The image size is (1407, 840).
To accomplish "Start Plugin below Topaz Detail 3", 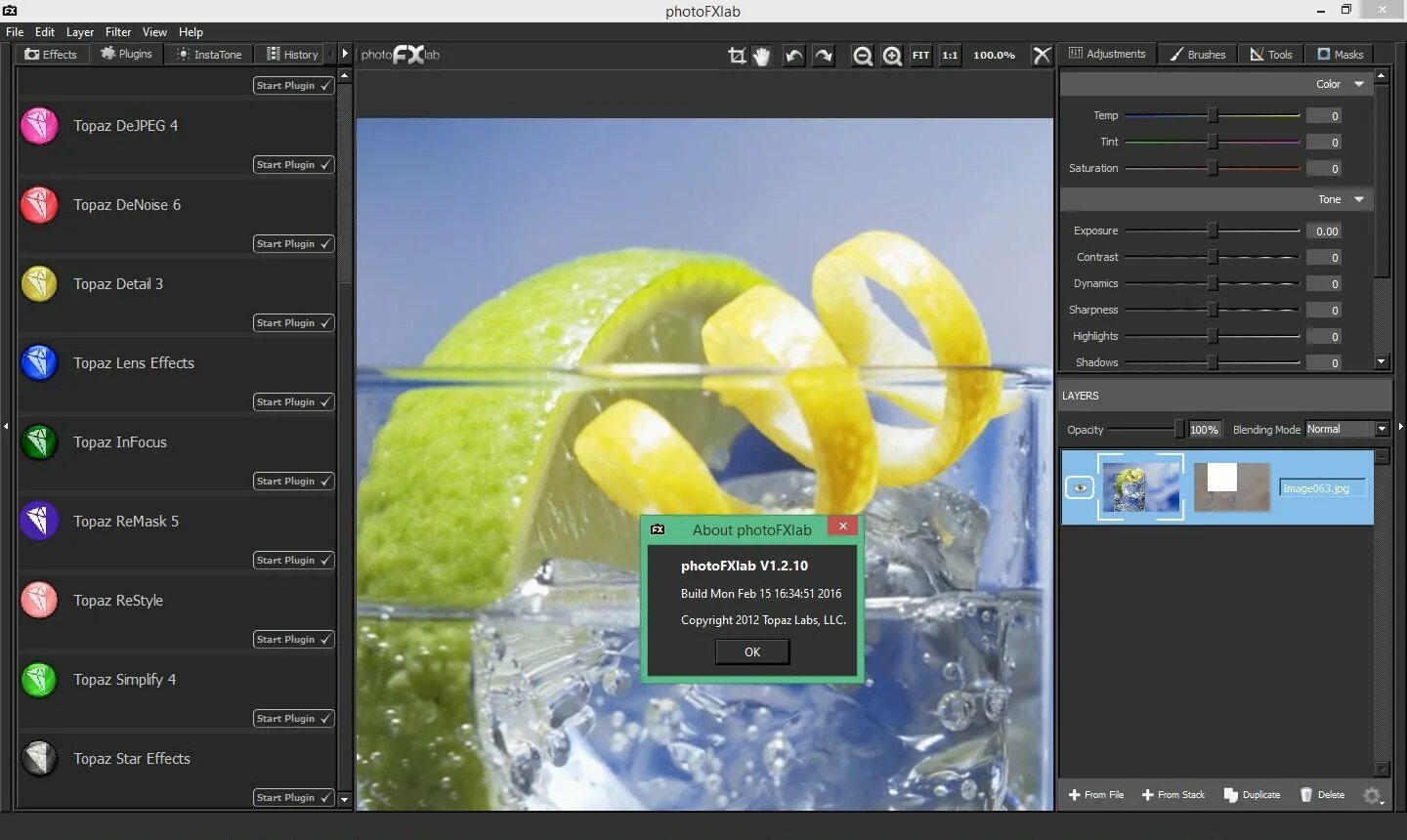I will pyautogui.click(x=293, y=323).
